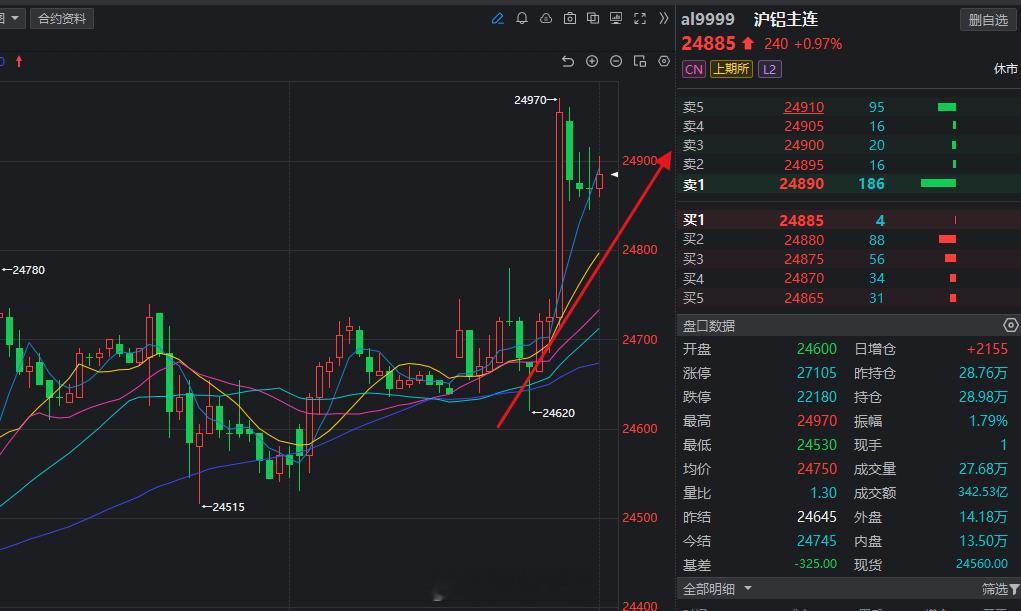Click 成交量 value 27.68万

(983, 469)
